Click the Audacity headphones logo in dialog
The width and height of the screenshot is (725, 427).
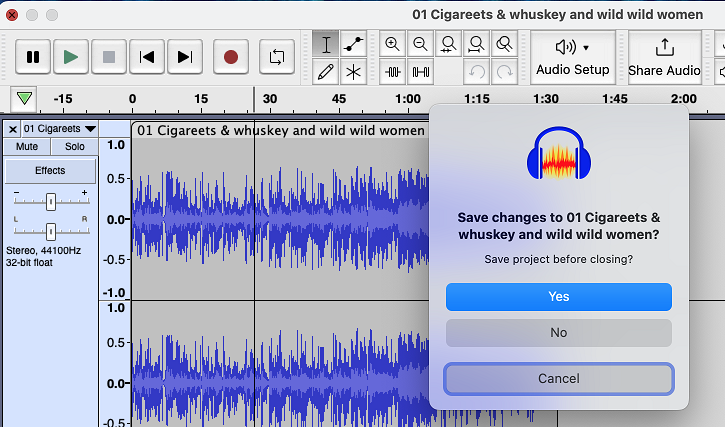559,153
